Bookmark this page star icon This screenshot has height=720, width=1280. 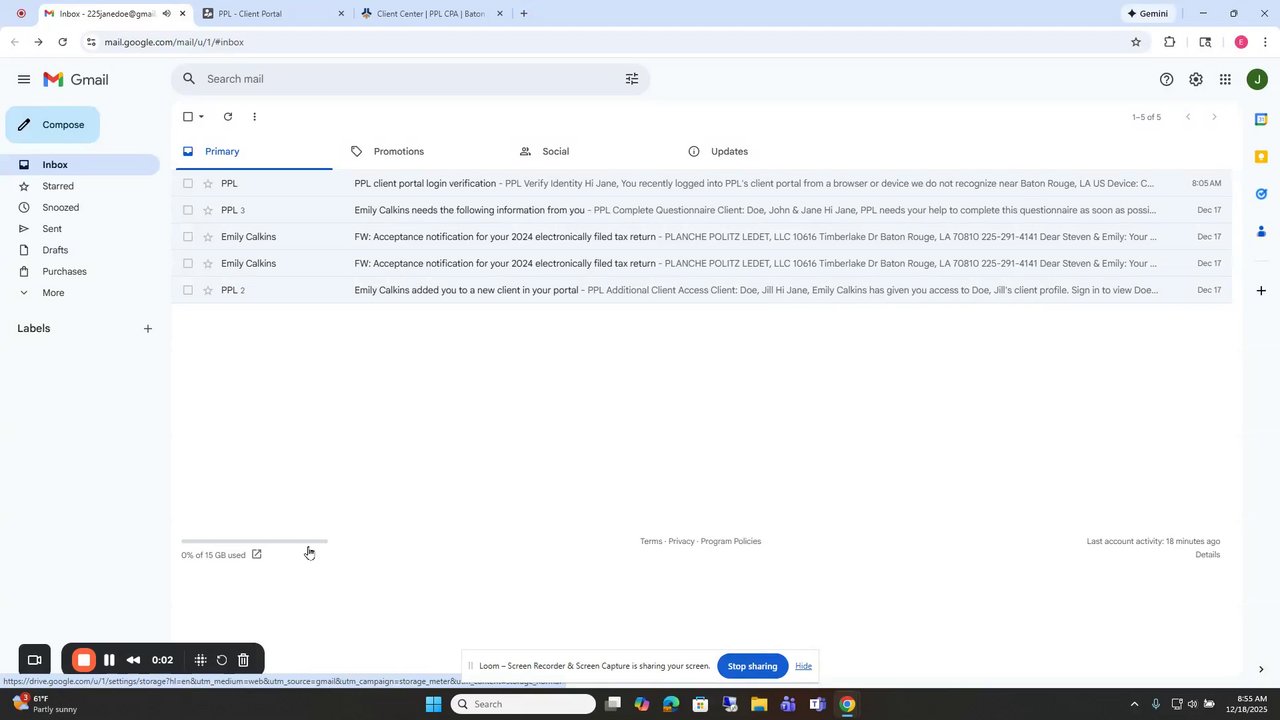1136,42
